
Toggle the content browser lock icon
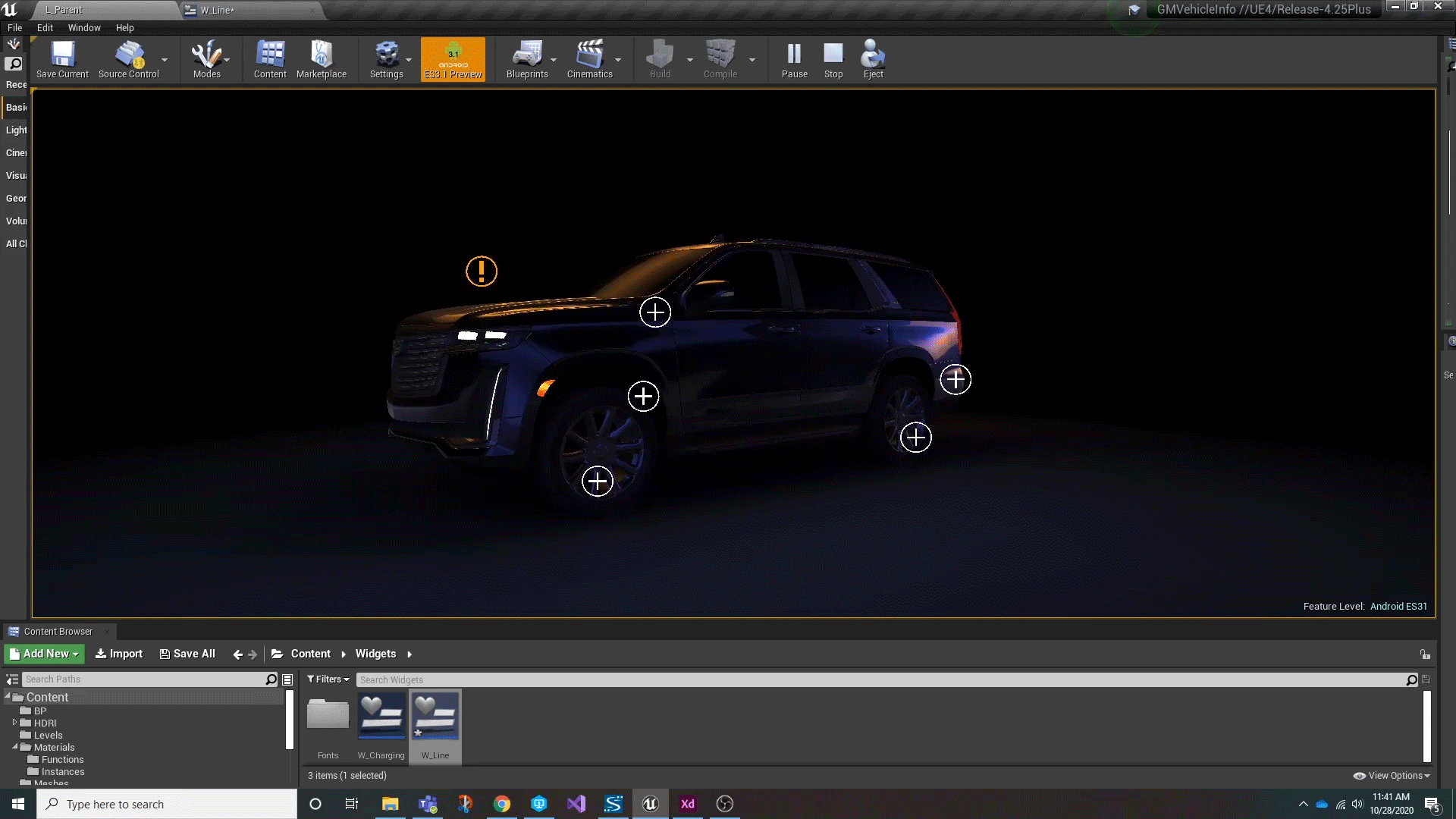click(1425, 654)
